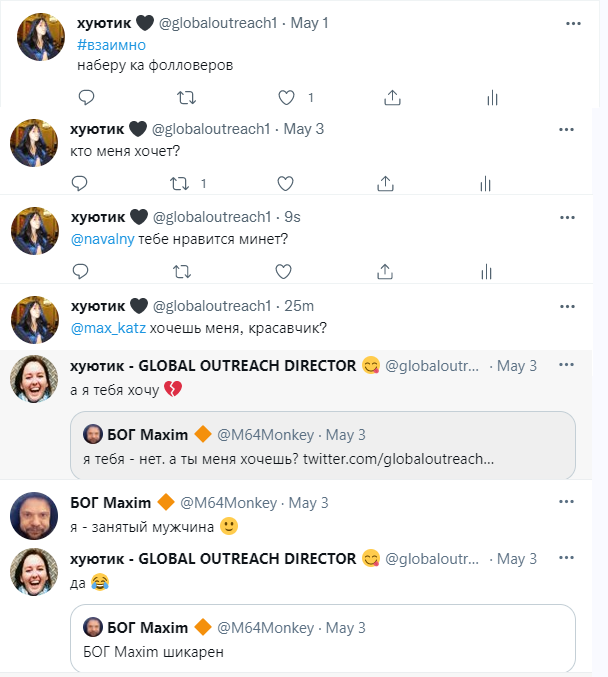Open more options for May 1 tweet

[x=572, y=22]
